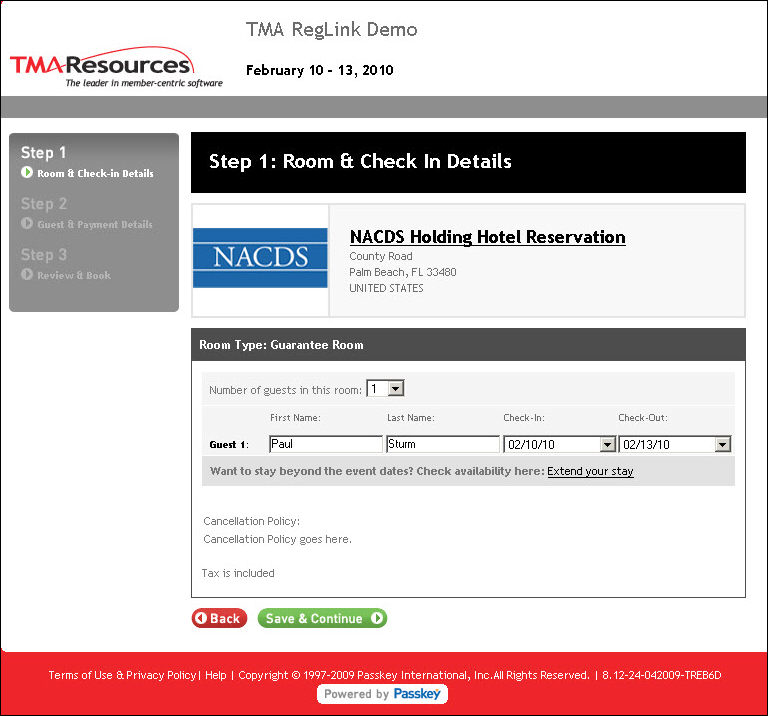Open the Help link in footer
Image resolution: width=768 pixels, height=716 pixels.
216,675
